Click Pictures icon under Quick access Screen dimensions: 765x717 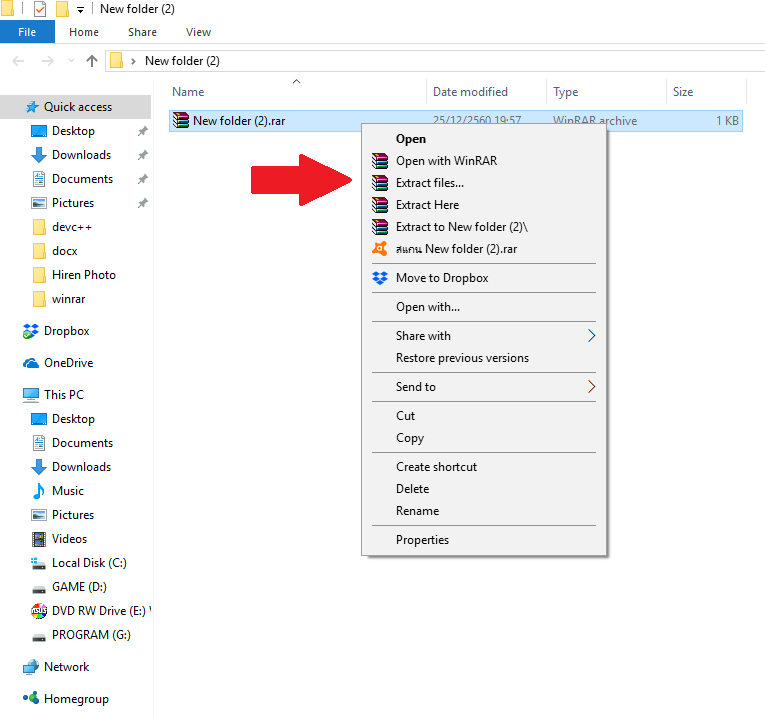coord(39,203)
